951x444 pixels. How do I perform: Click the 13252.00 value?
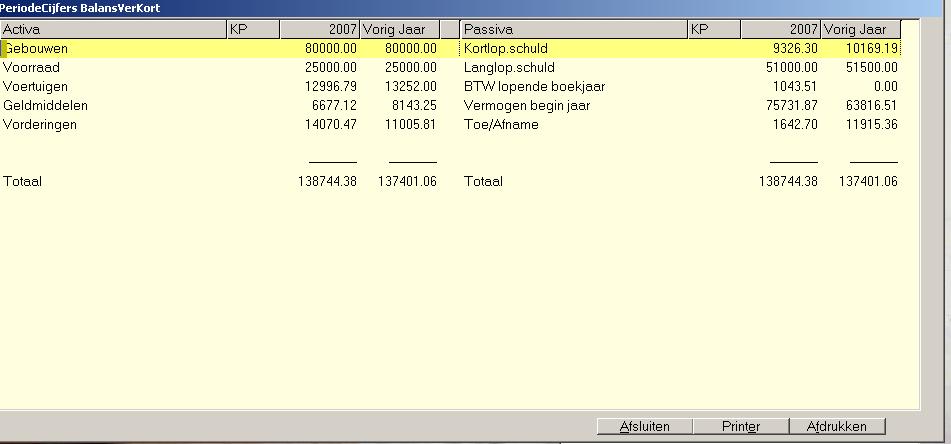[411, 86]
